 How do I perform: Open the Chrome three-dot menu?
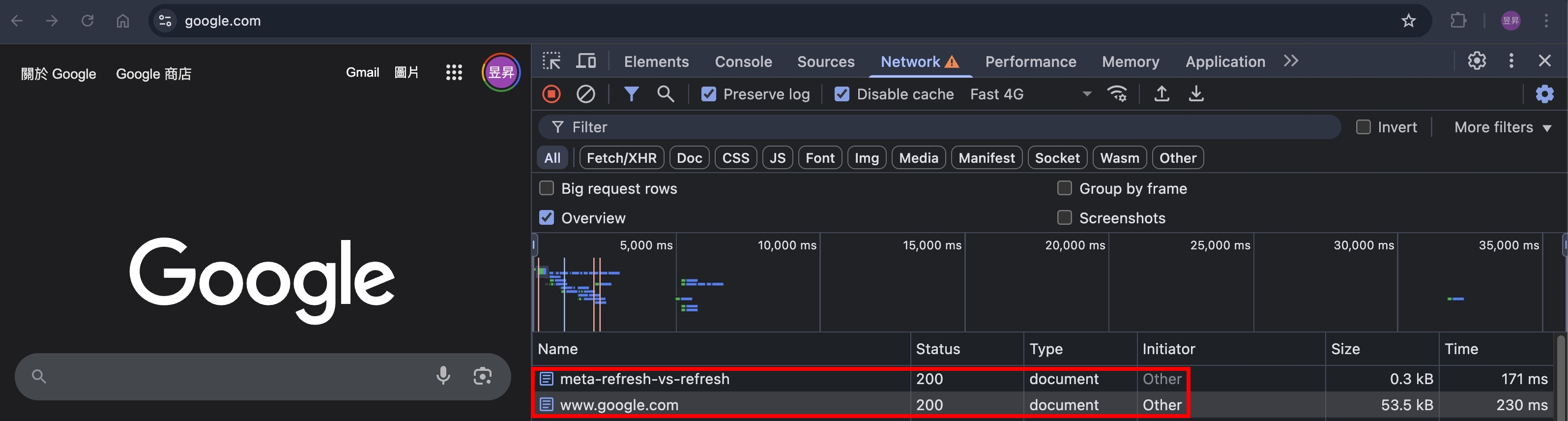[1546, 21]
